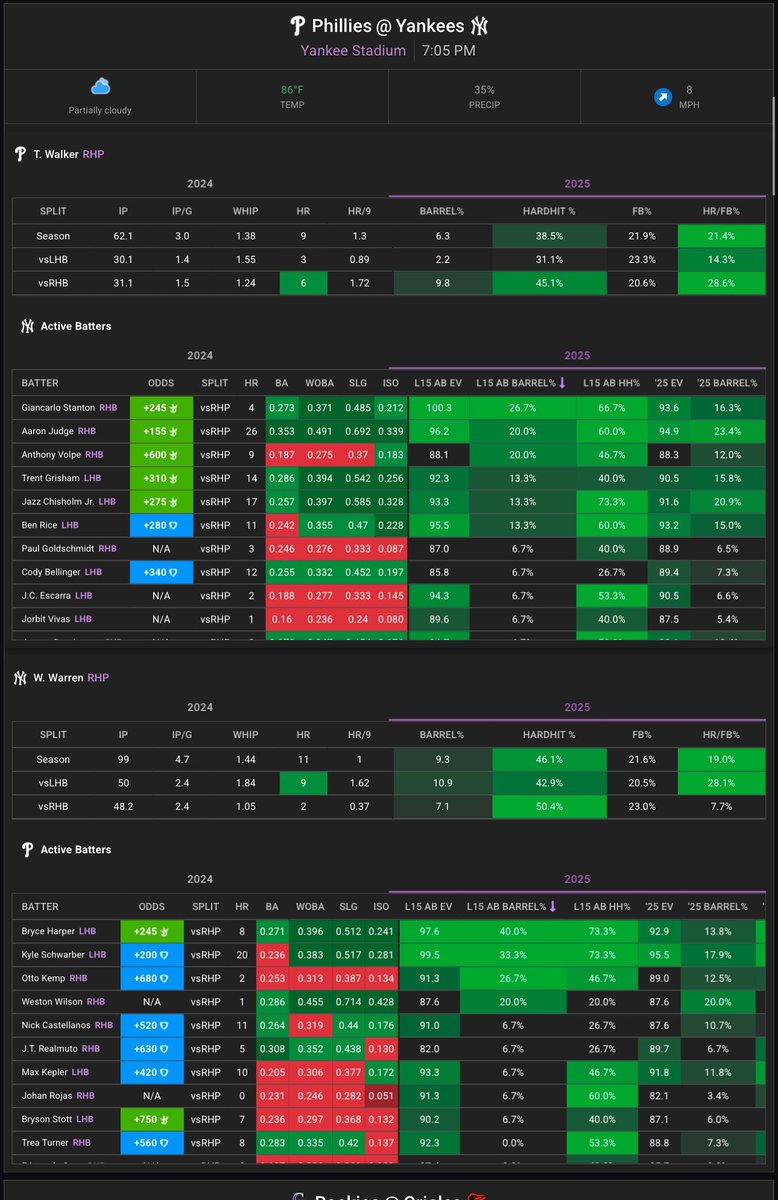Click the Bryce Harper batter name
The height and width of the screenshot is (1200, 778).
pos(47,931)
